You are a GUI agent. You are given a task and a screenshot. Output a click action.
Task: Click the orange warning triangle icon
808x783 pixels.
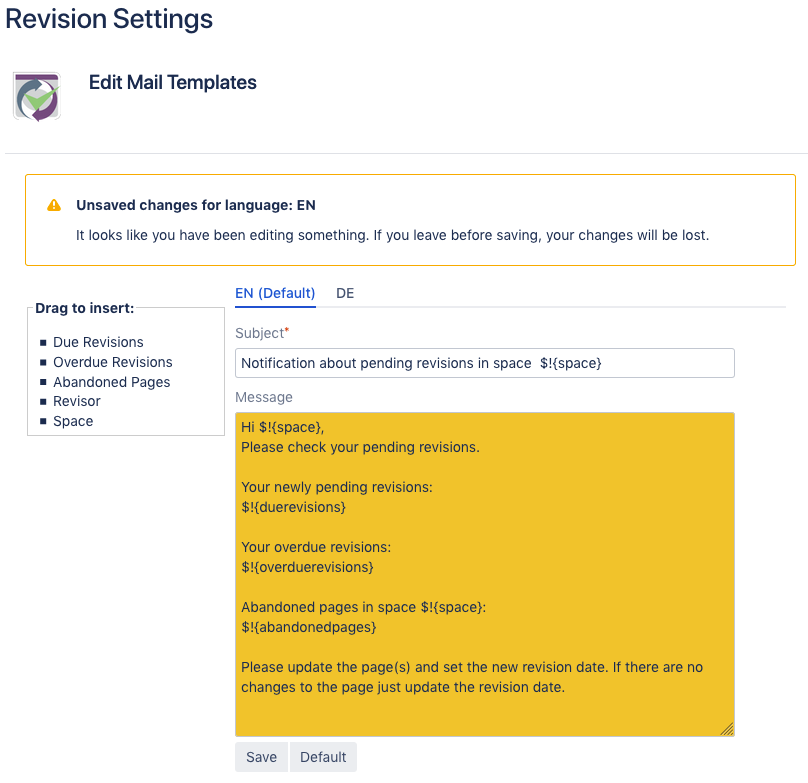(54, 205)
